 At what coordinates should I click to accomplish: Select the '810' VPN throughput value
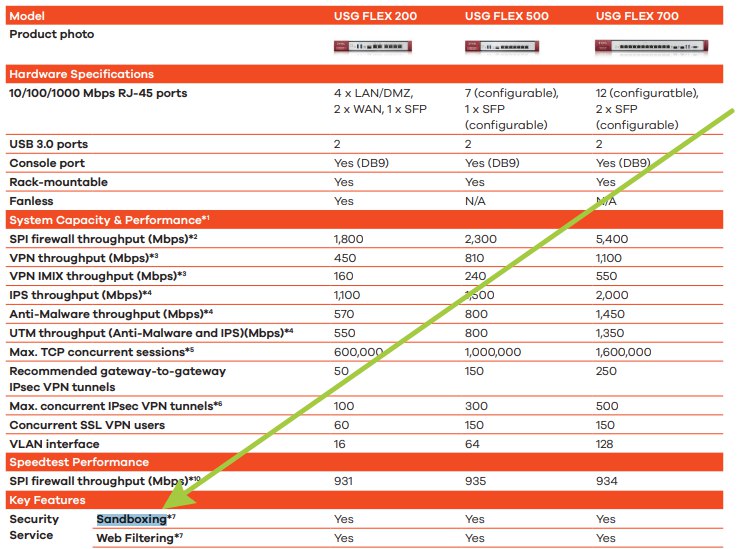474,258
